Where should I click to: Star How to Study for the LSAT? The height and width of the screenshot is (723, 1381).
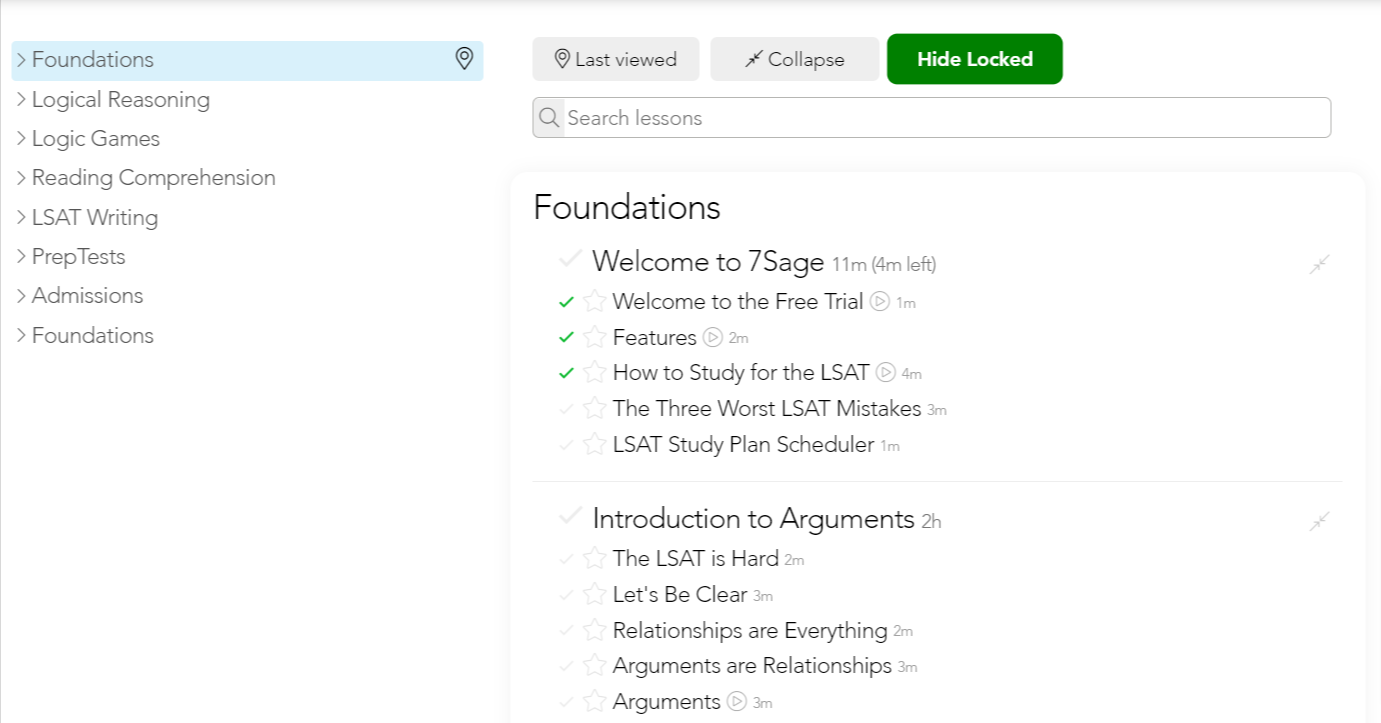click(x=594, y=373)
